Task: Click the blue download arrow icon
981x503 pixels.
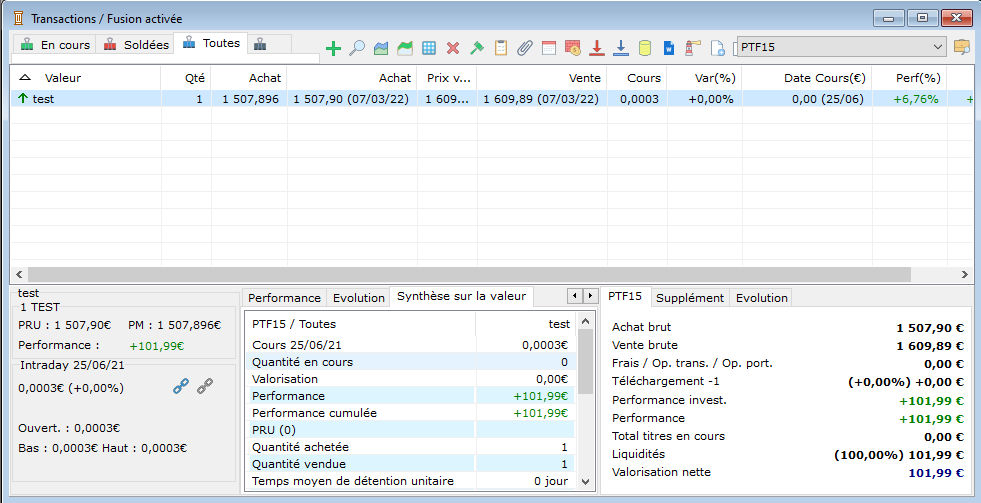Action: tap(621, 48)
